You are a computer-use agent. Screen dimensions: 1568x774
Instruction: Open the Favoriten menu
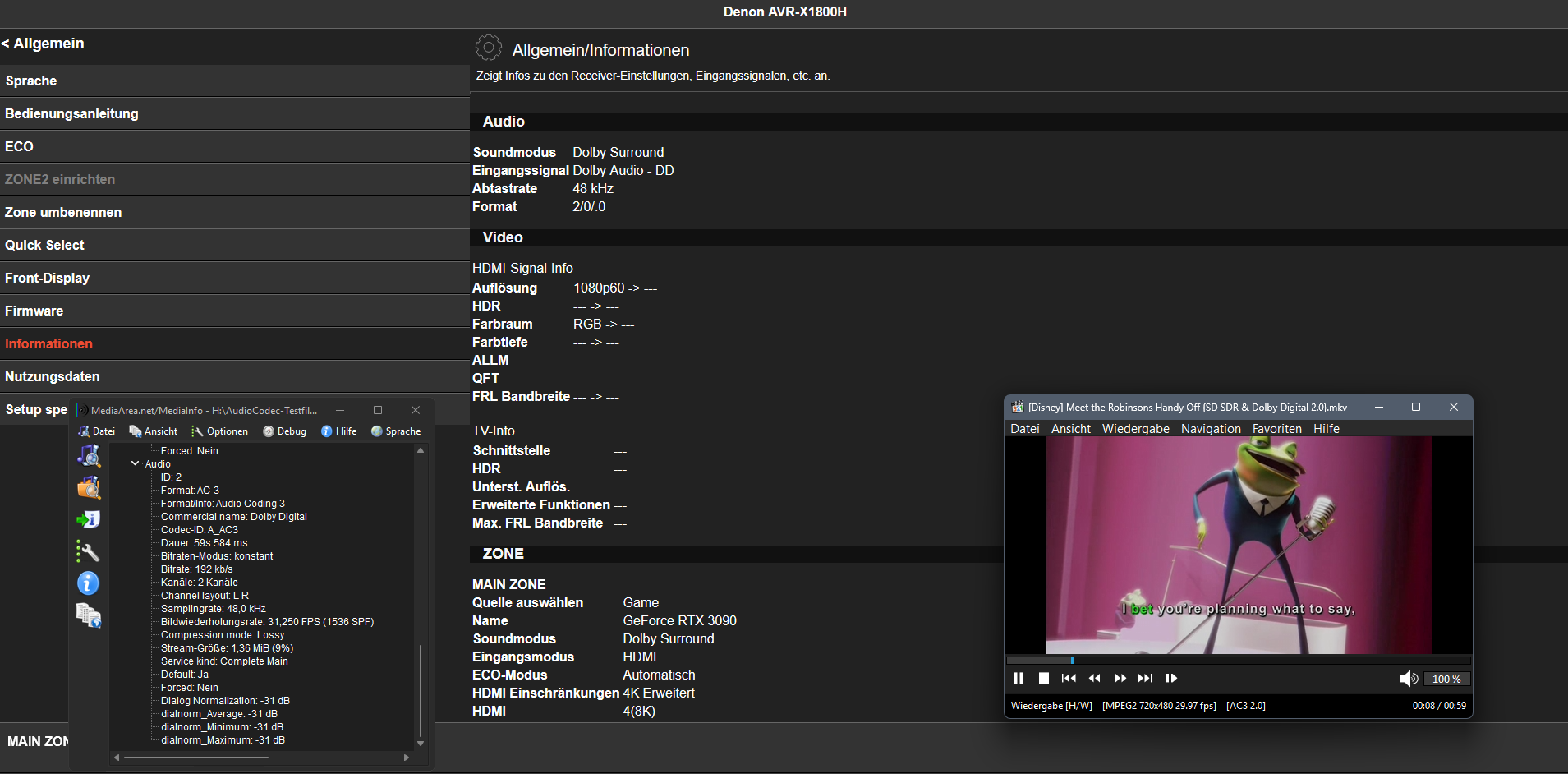tap(1276, 429)
